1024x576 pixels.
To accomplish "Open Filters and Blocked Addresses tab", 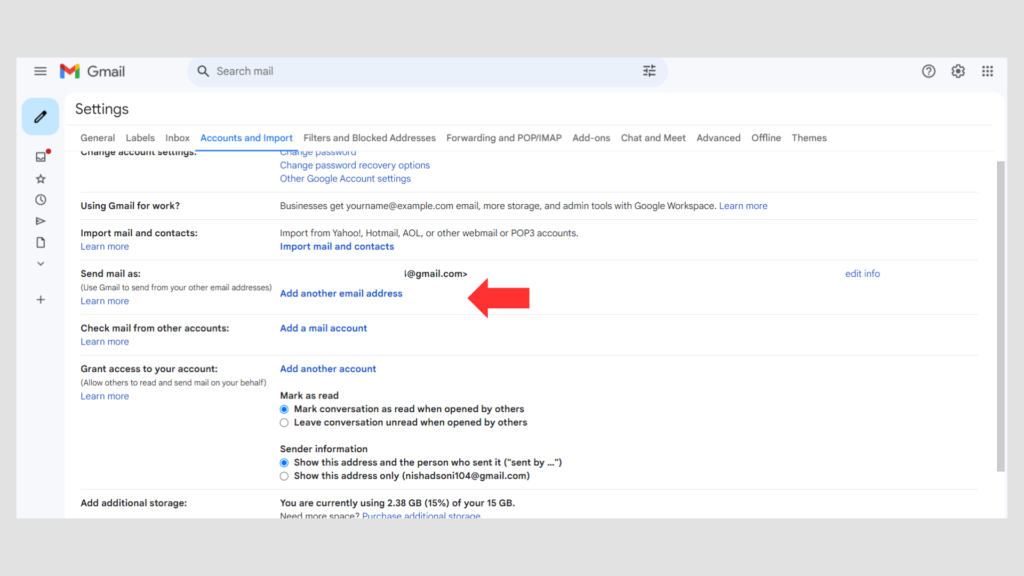I will click(369, 138).
